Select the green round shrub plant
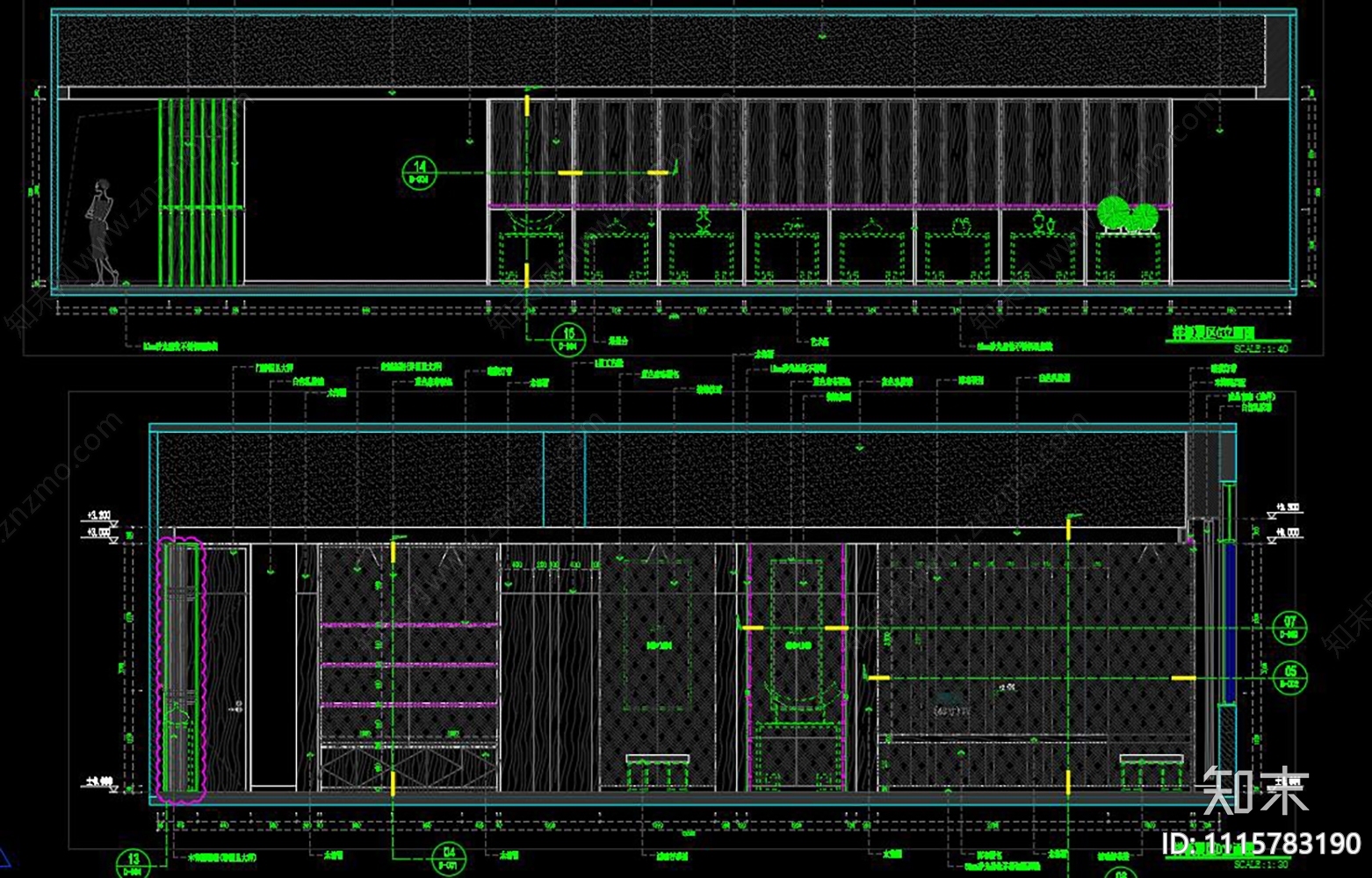This screenshot has height=878, width=1372. (1128, 215)
